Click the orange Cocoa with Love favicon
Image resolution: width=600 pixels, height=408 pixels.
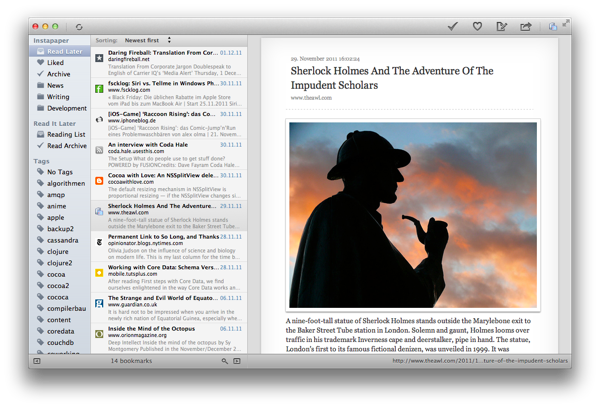(x=99, y=181)
